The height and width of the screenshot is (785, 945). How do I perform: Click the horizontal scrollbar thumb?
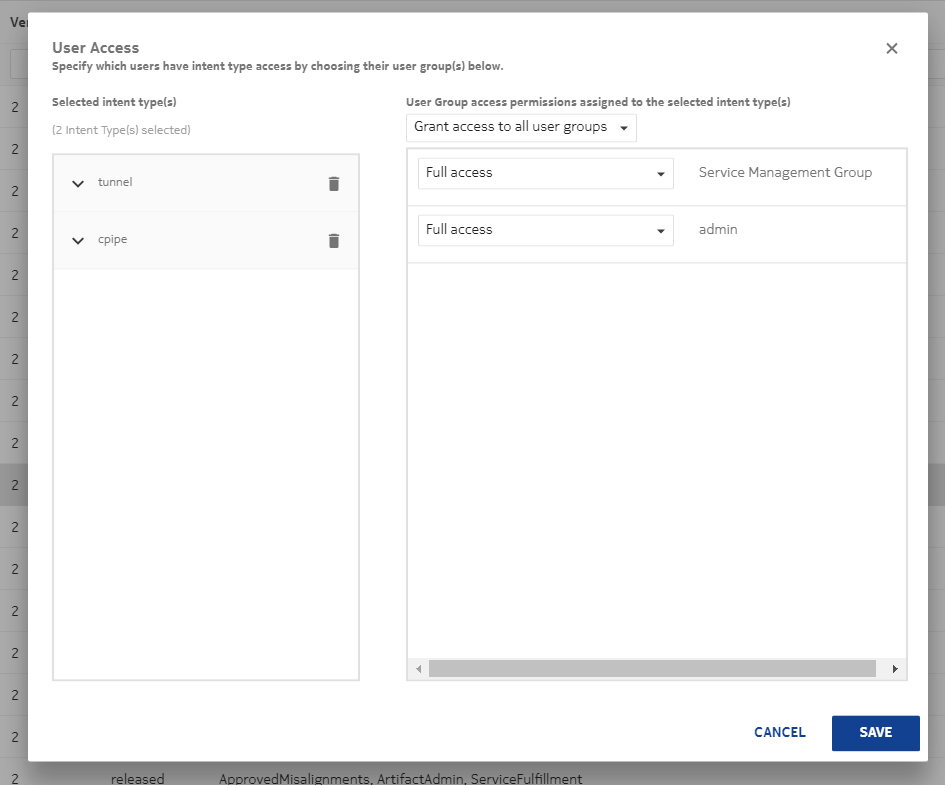point(651,669)
